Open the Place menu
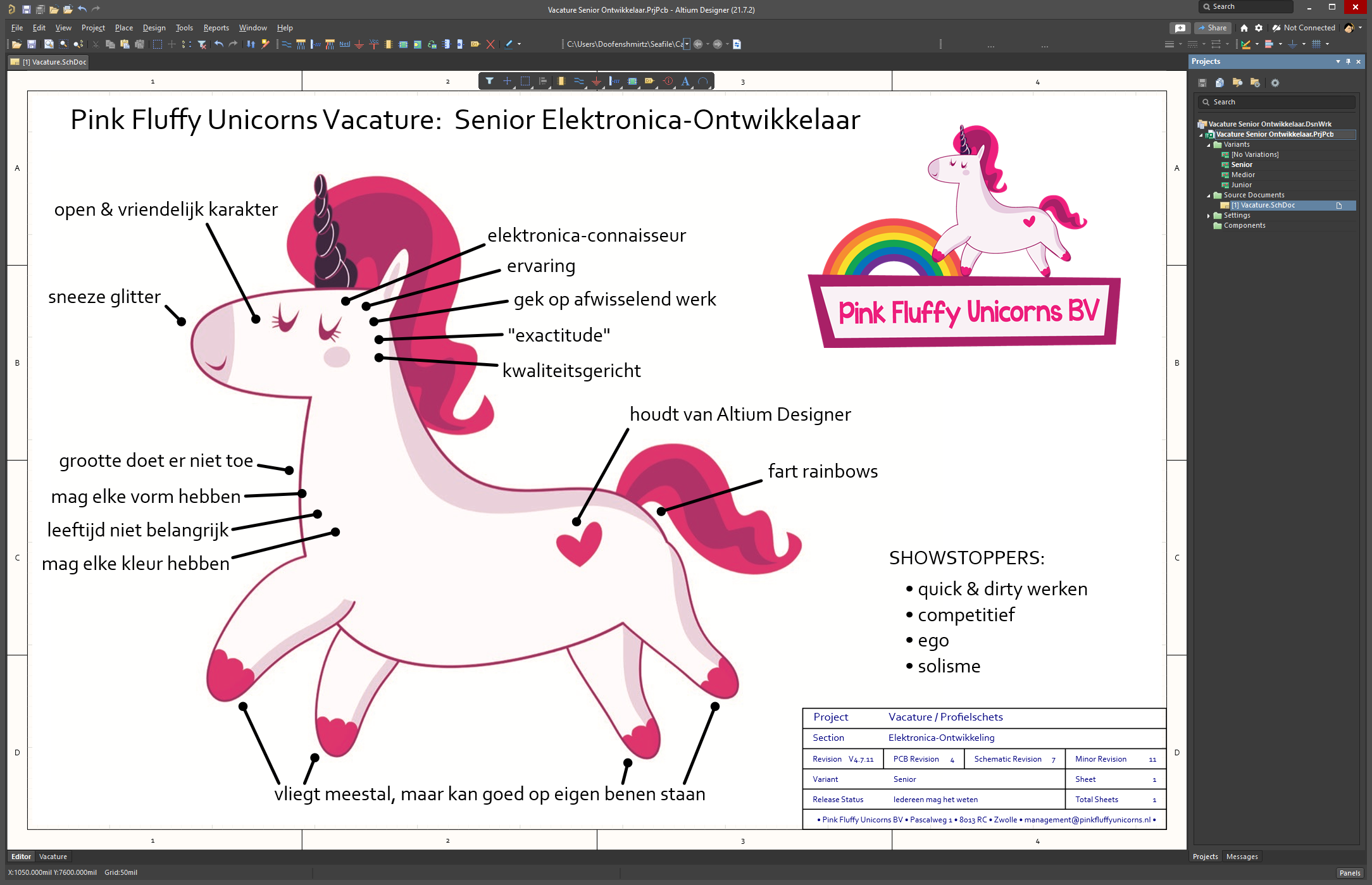This screenshot has height=885, width=1372. 124,28
